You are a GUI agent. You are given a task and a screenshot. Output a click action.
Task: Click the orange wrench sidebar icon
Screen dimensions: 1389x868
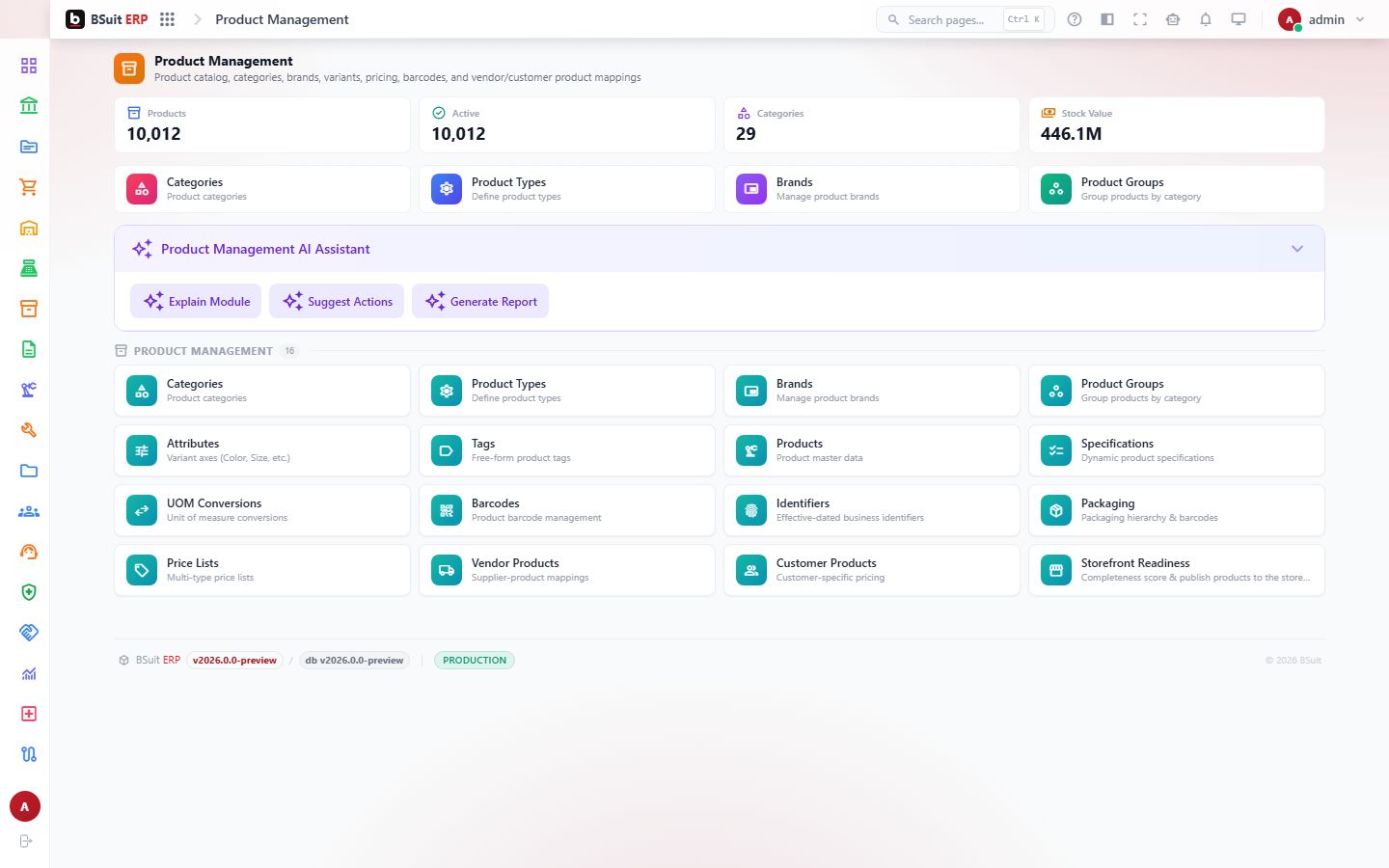click(x=29, y=430)
